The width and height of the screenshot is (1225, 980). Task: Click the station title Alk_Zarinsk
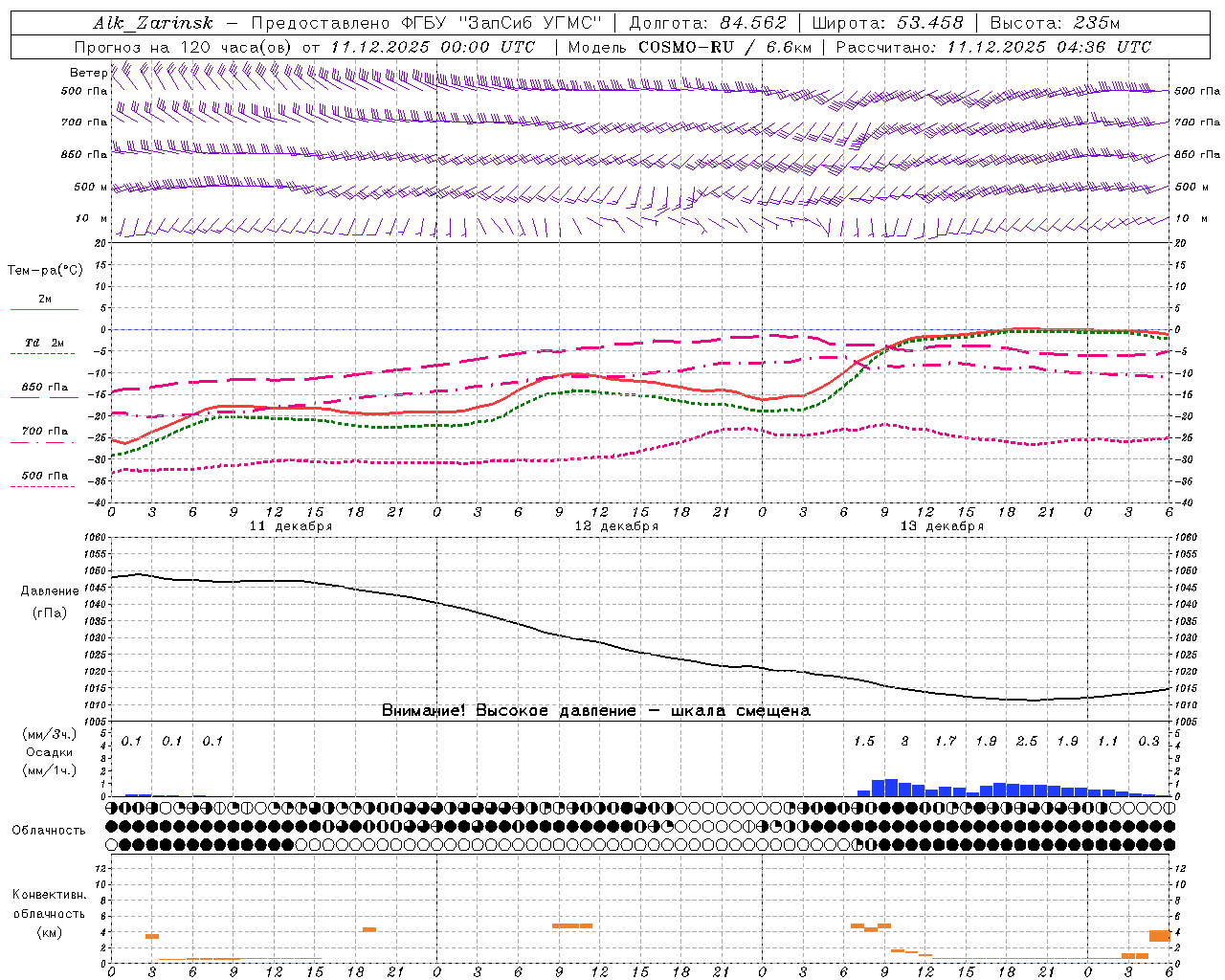[153, 23]
